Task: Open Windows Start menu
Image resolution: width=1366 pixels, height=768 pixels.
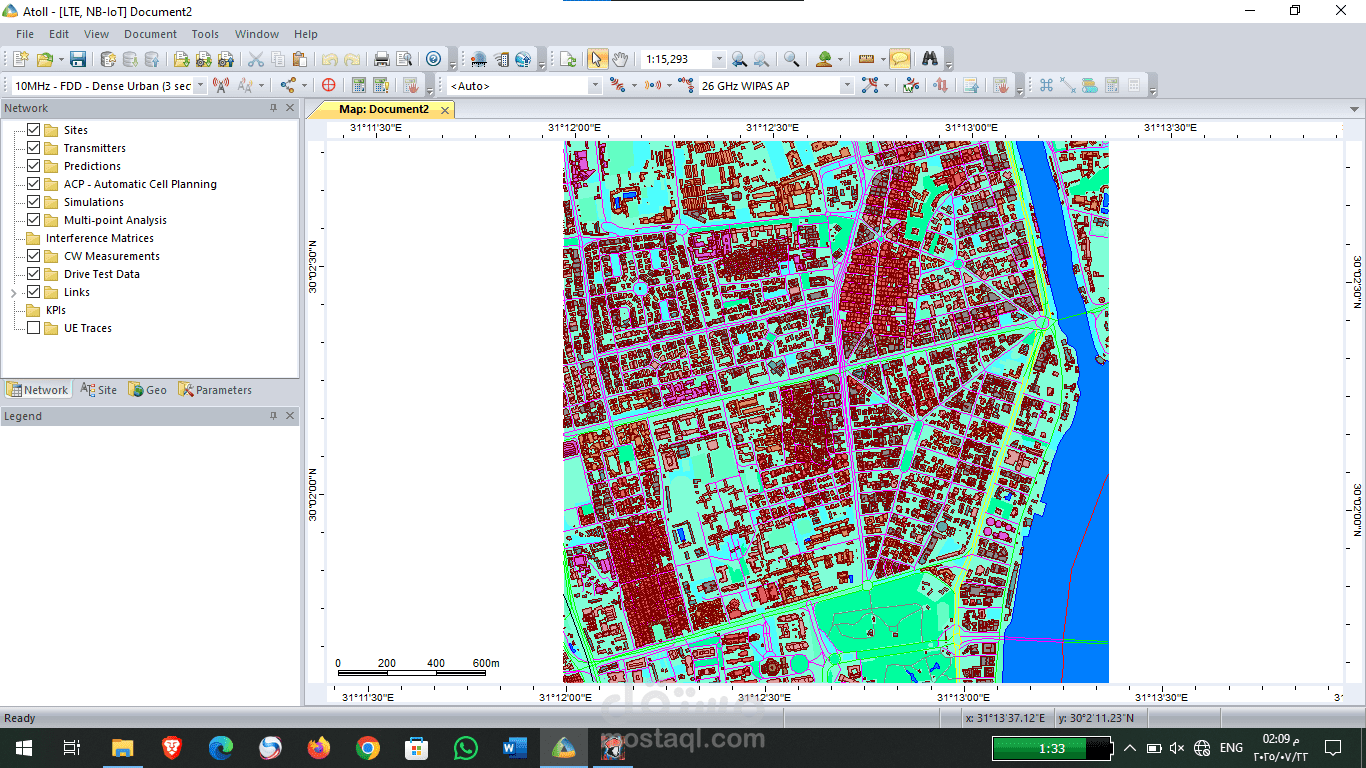Action: tap(23, 747)
